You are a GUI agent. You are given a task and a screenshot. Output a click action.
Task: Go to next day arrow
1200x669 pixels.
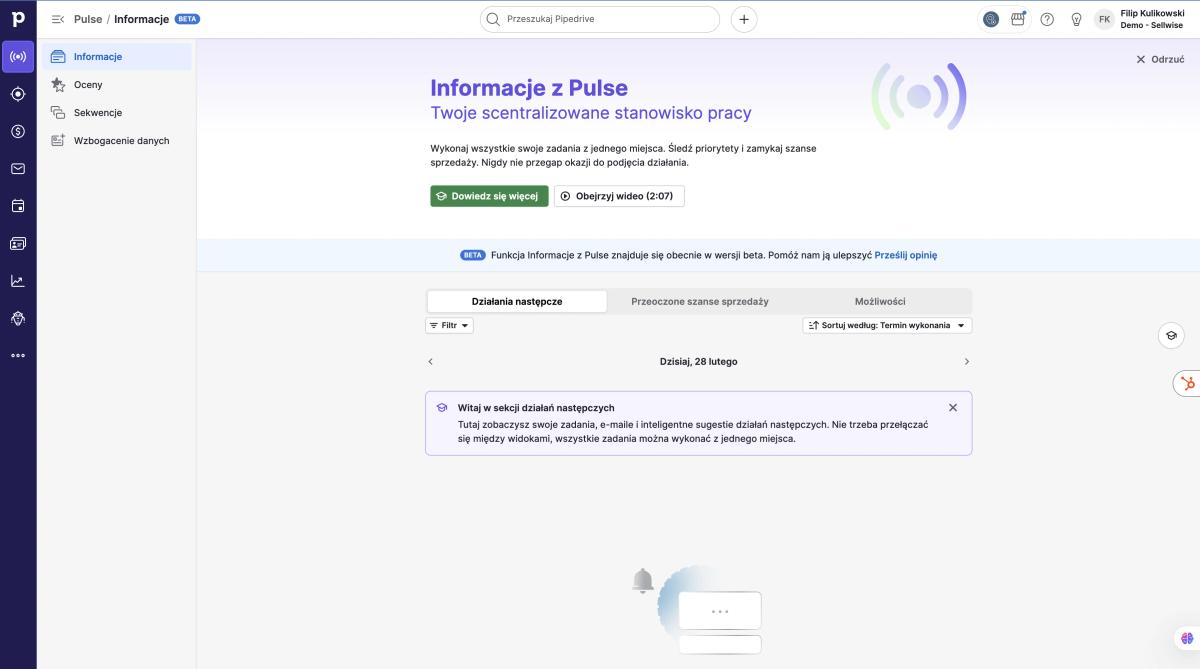[x=966, y=361]
